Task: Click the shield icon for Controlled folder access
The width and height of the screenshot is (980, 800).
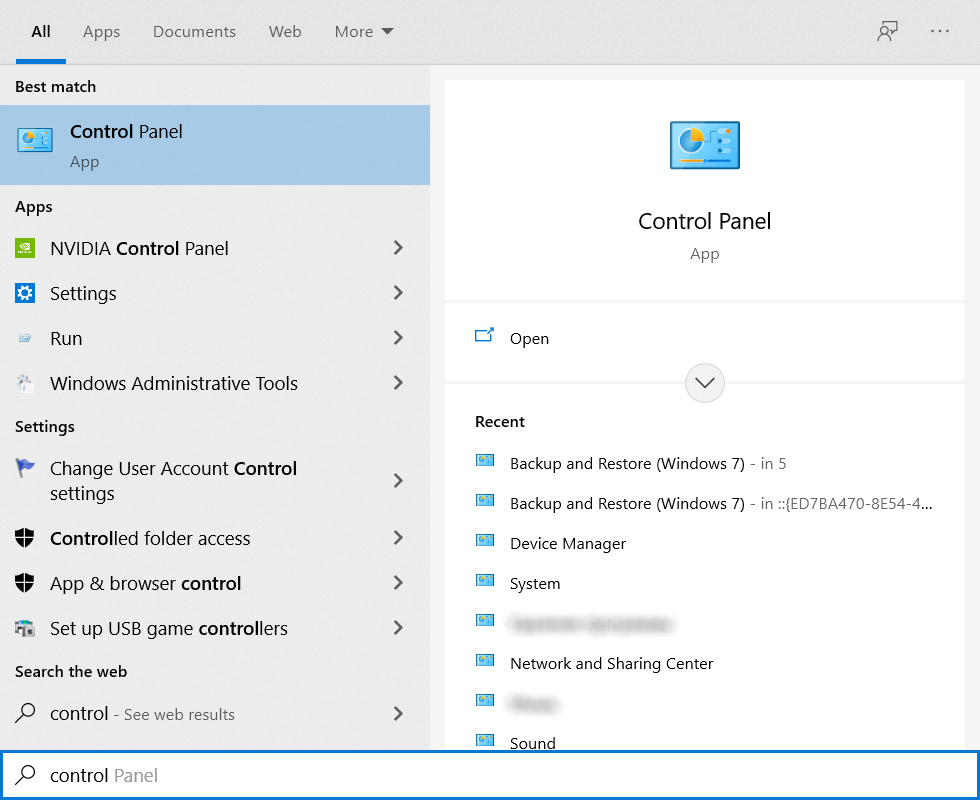Action: (x=25, y=538)
